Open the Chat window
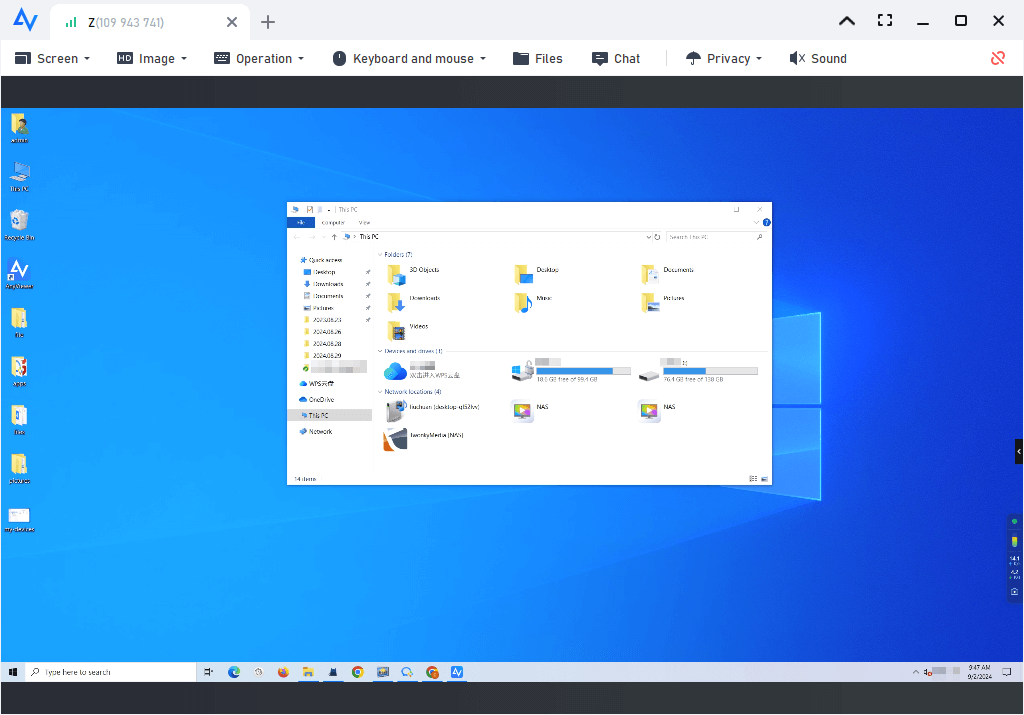Image resolution: width=1024 pixels, height=715 pixels. point(616,58)
